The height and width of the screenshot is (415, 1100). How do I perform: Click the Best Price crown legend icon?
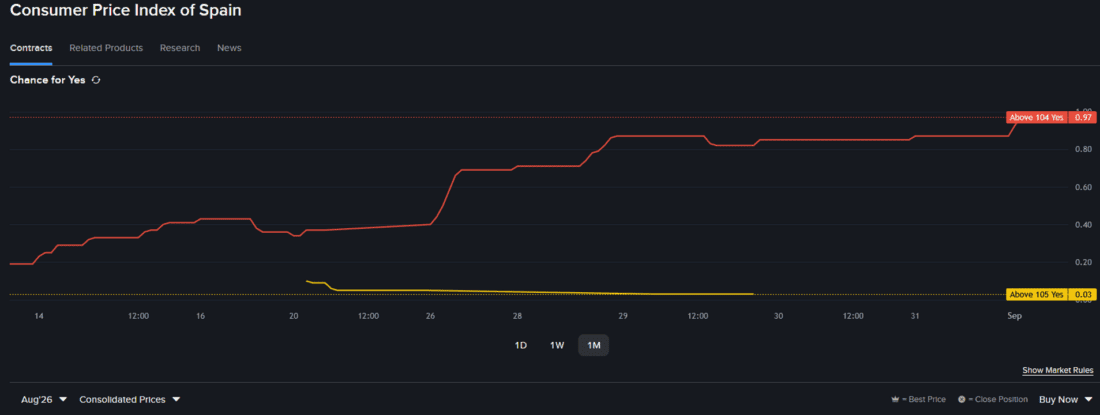895,400
